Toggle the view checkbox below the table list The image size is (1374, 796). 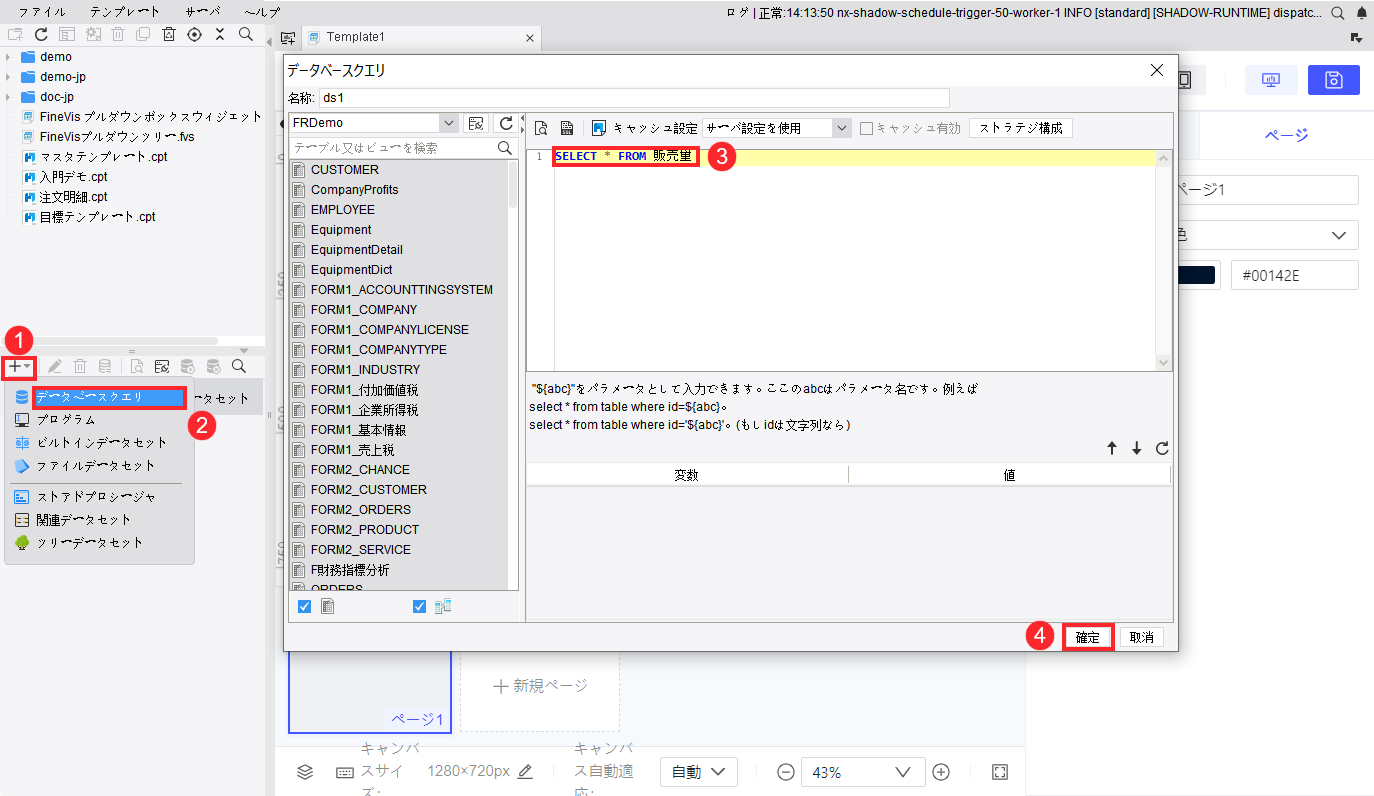(419, 606)
